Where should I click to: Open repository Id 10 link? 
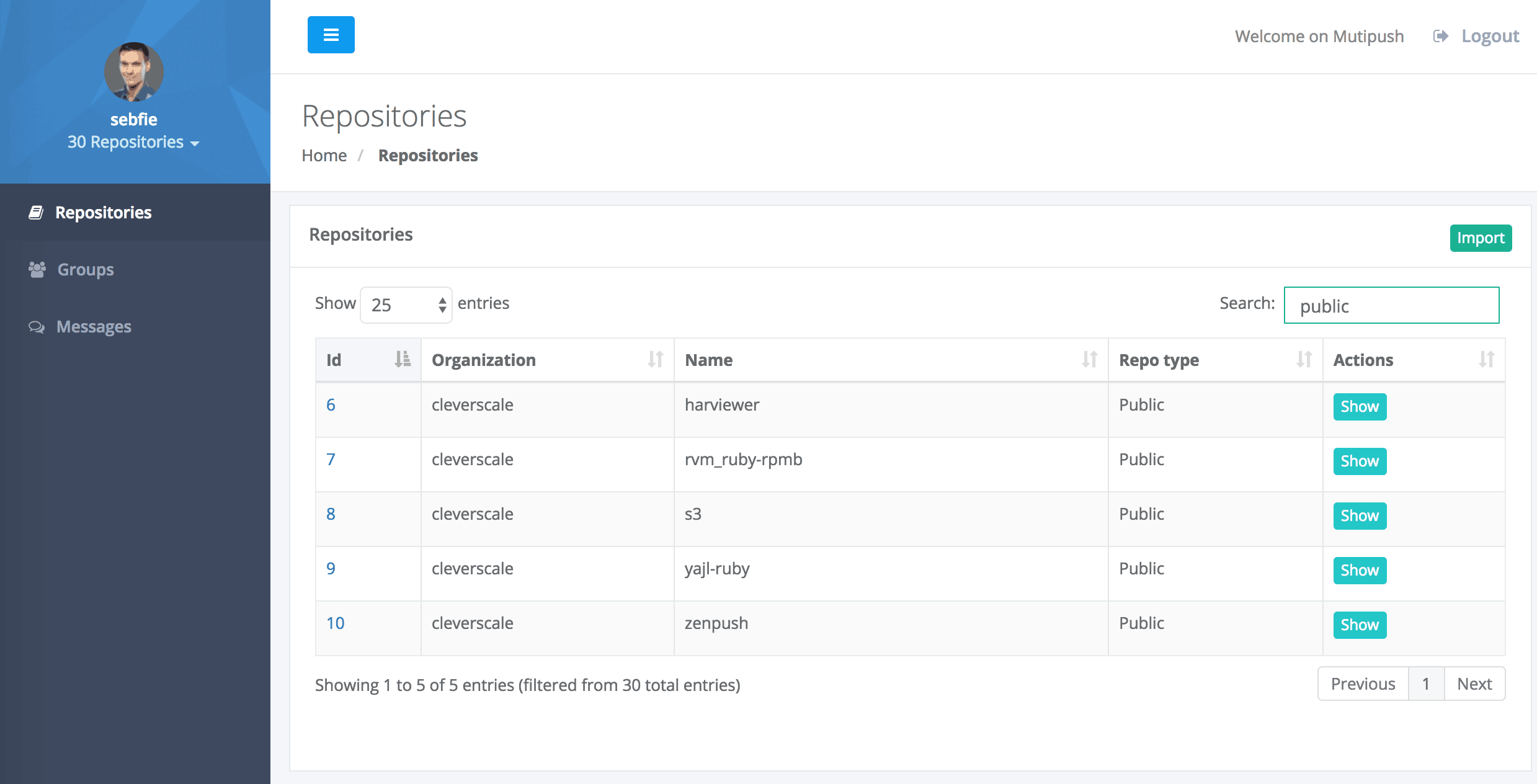click(336, 623)
